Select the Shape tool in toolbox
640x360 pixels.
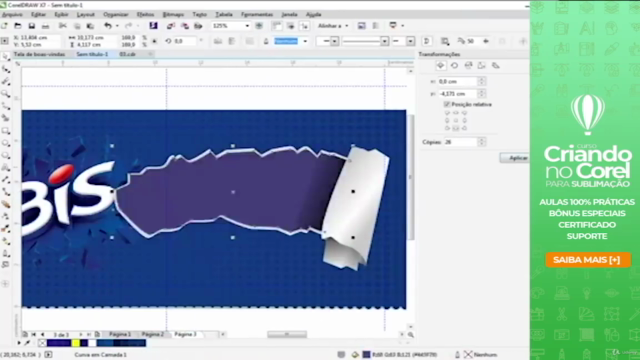(x=5, y=69)
